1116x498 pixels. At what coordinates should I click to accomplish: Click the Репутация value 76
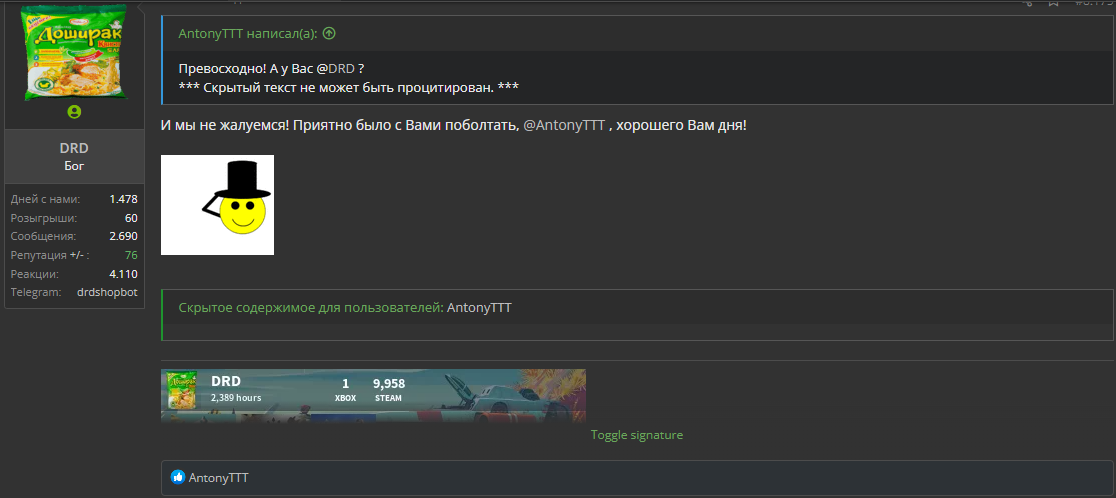(x=131, y=255)
